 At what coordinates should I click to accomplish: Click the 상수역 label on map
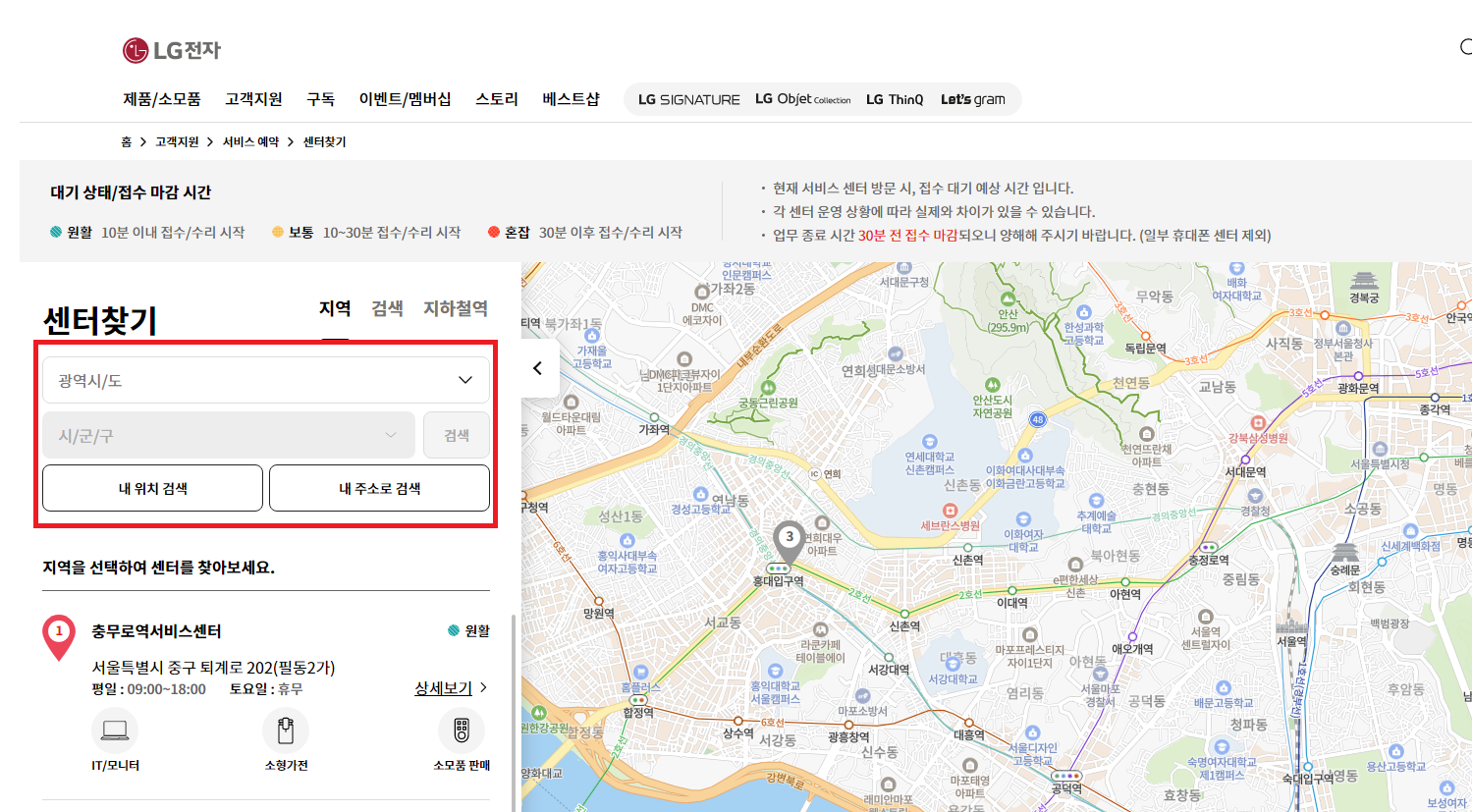[x=738, y=733]
